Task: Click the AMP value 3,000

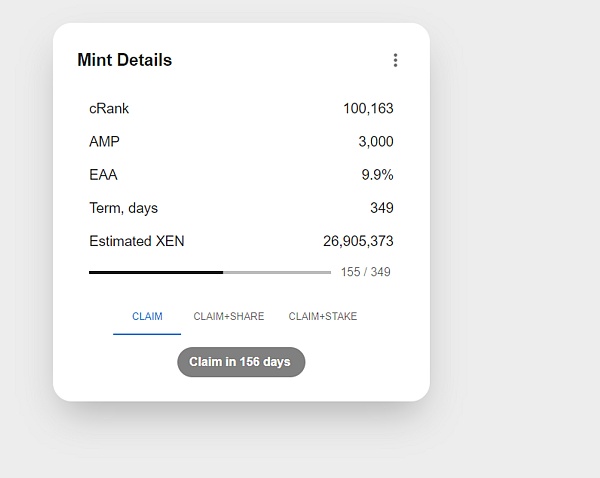Action: pos(376,142)
